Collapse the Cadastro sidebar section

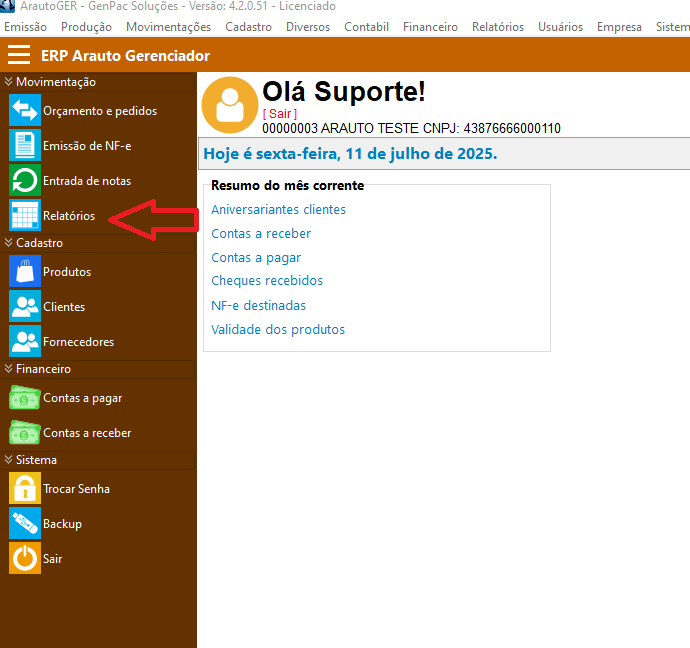coord(9,243)
